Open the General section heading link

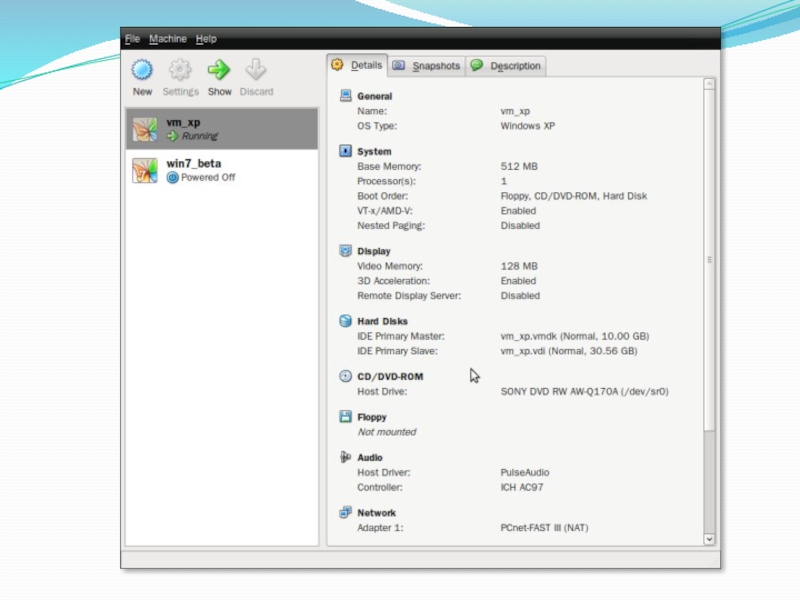pyautogui.click(x=375, y=97)
